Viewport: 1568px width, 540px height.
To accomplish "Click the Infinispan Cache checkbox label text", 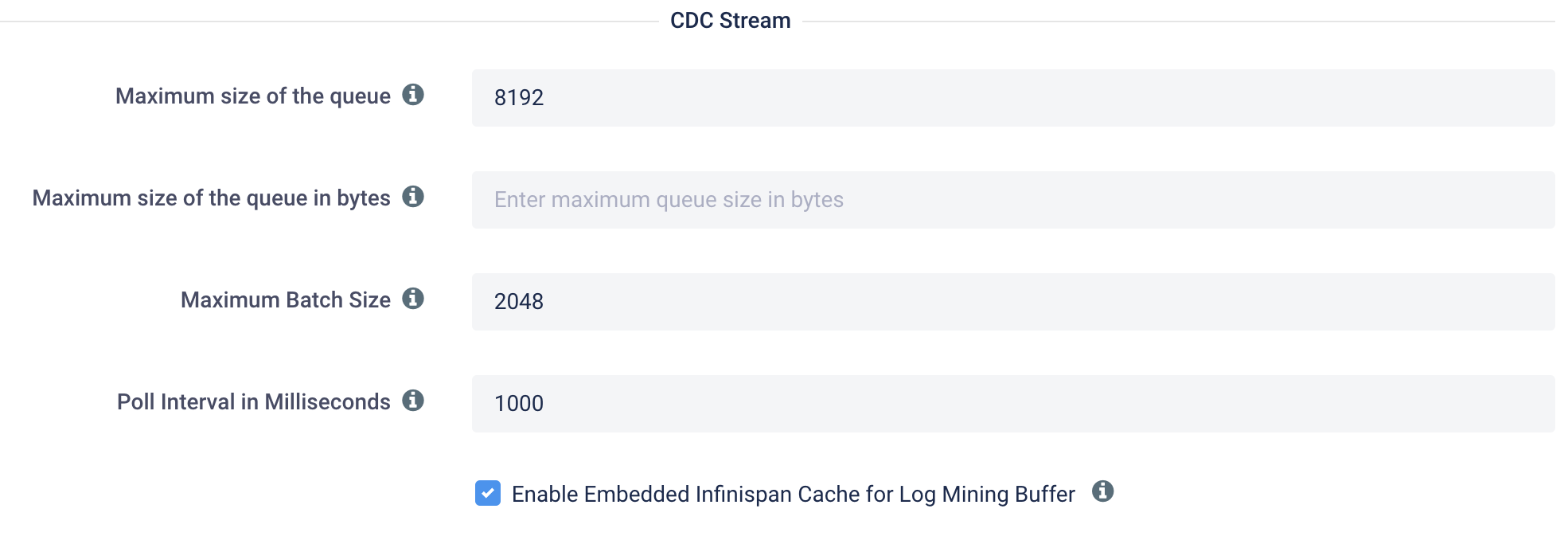I will point(794,493).
